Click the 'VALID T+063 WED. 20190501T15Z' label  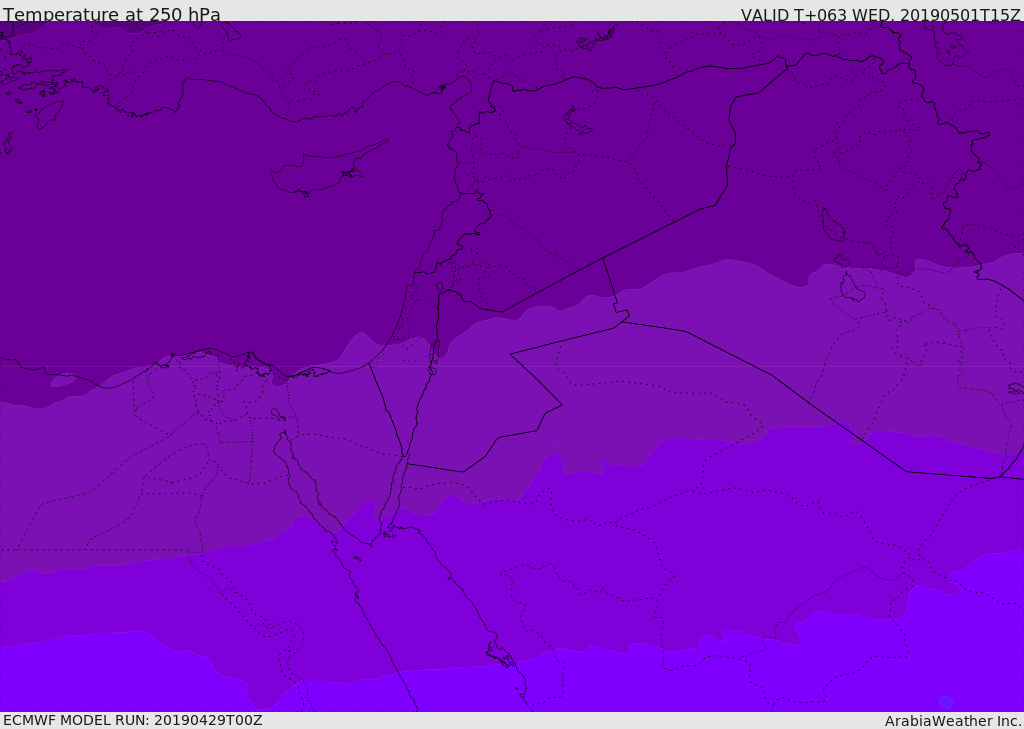pos(880,15)
